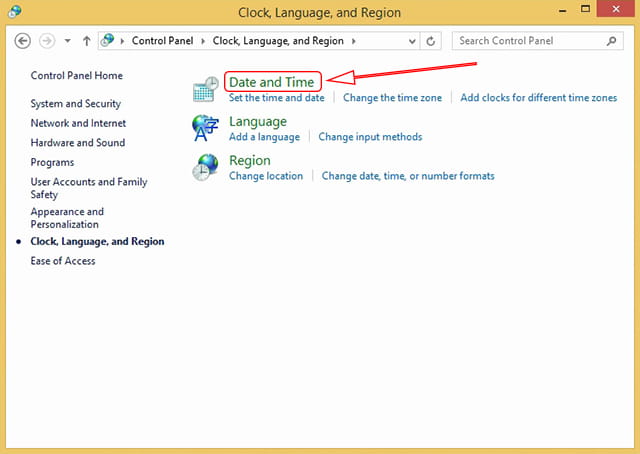
Task: Open User Accounts and Family Safety
Action: [89, 188]
